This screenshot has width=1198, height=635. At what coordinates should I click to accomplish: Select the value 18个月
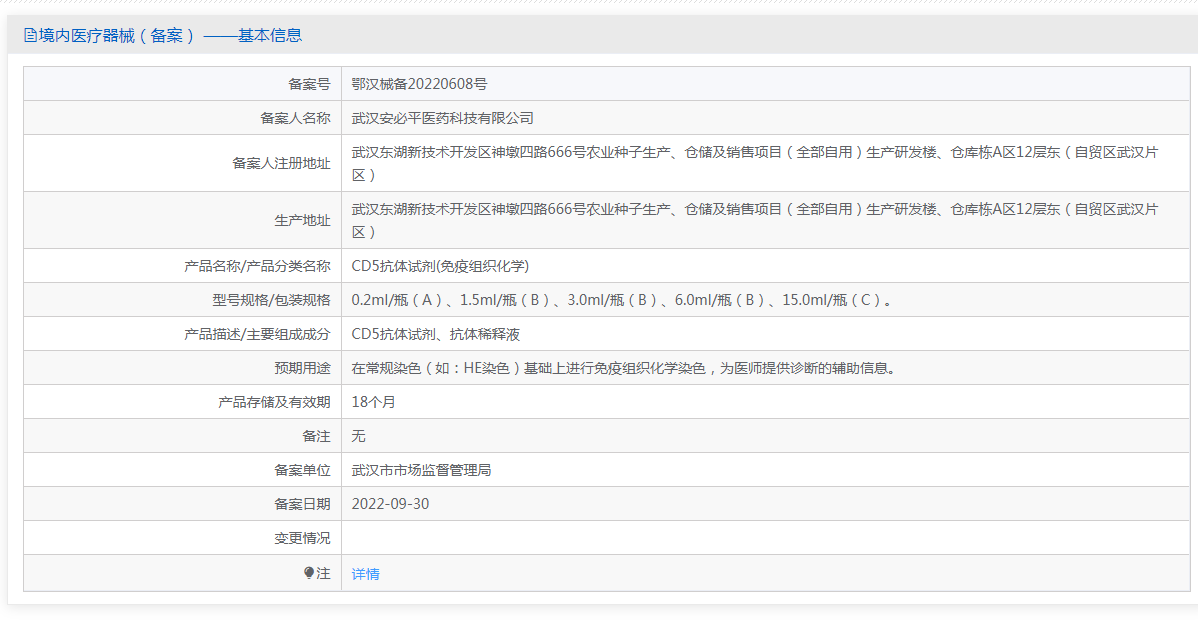pos(374,402)
